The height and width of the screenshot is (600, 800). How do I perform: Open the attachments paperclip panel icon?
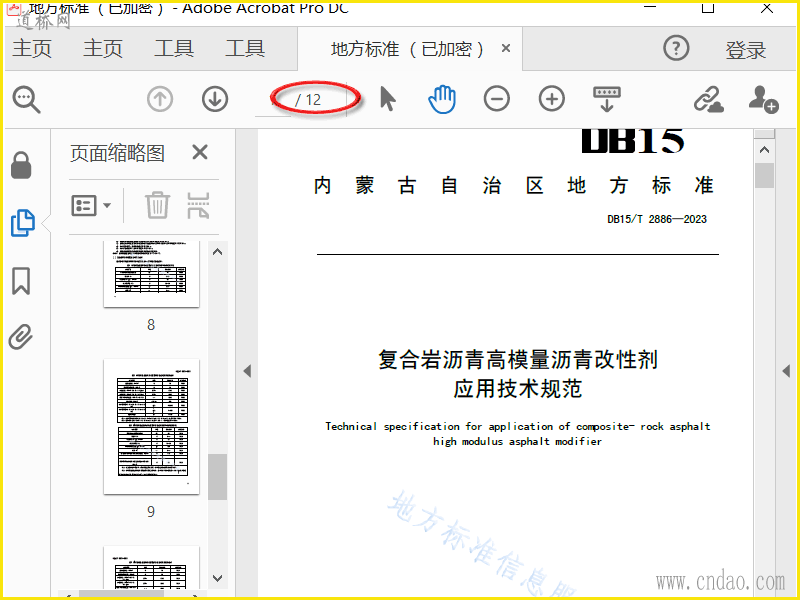[21, 337]
